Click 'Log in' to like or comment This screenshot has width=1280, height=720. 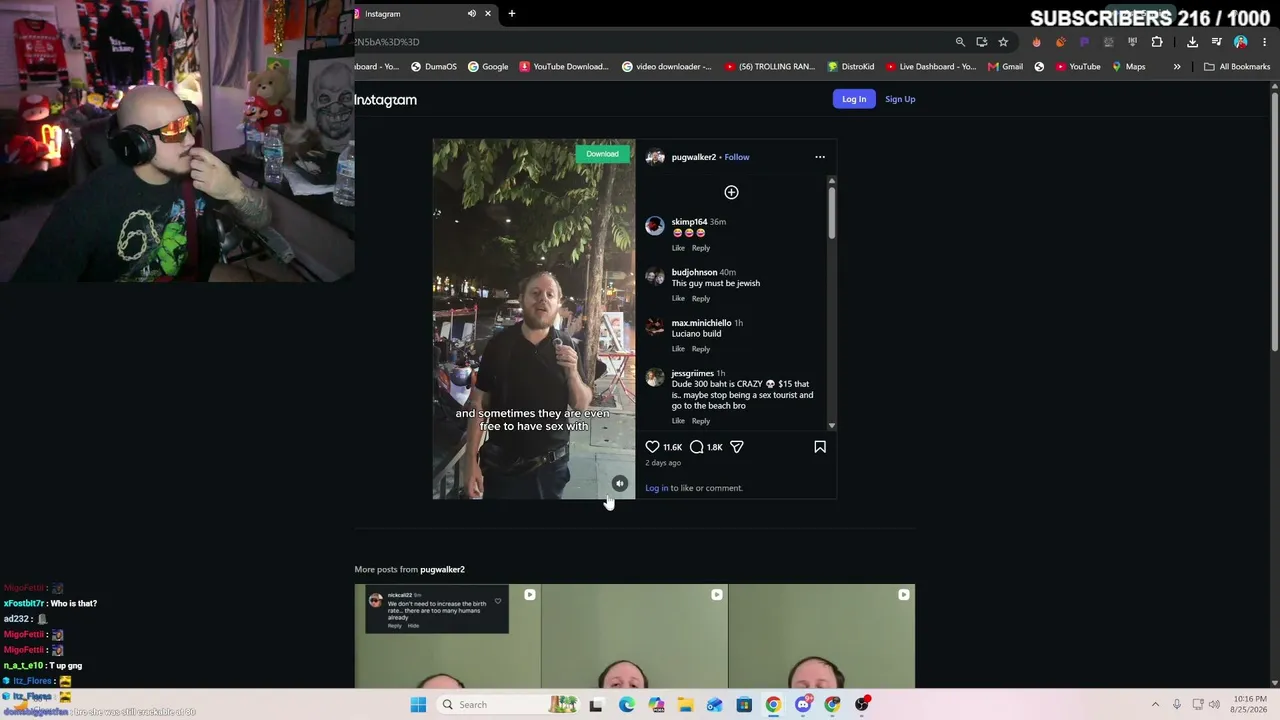tap(657, 488)
